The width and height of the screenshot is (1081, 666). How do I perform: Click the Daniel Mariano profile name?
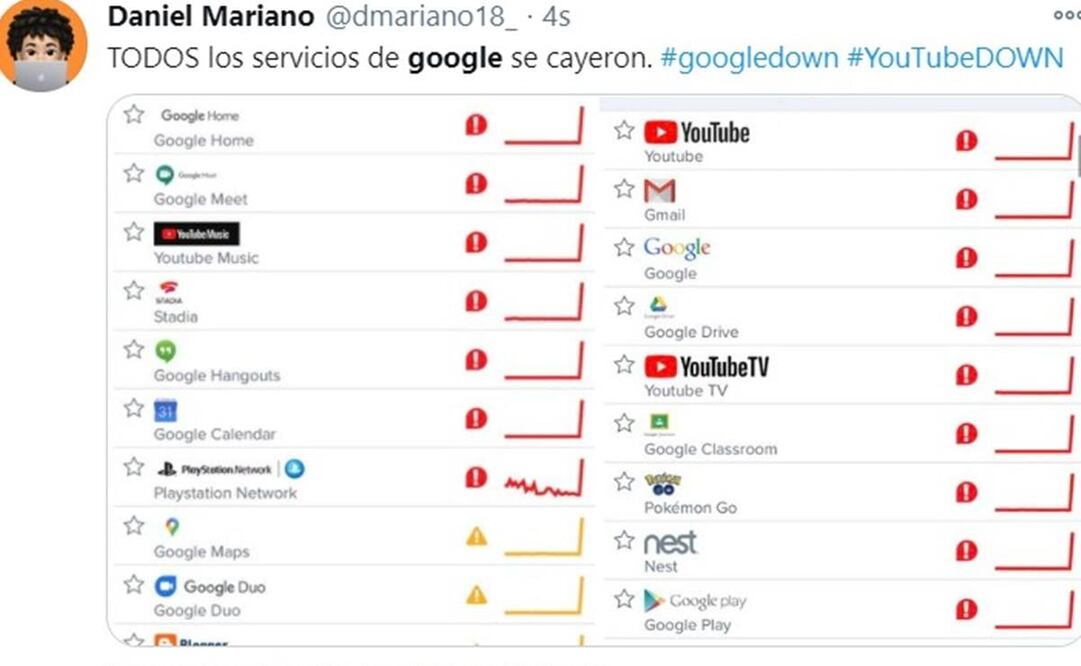(210, 15)
